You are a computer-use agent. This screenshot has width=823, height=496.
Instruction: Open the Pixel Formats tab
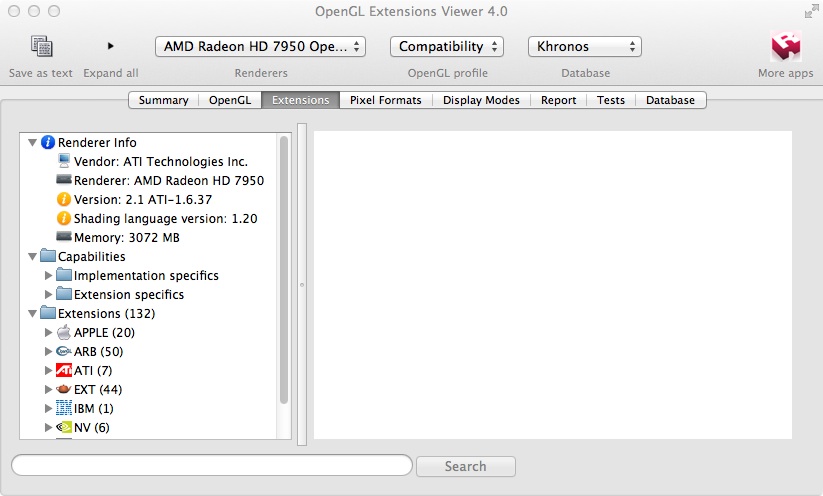pyautogui.click(x=386, y=100)
